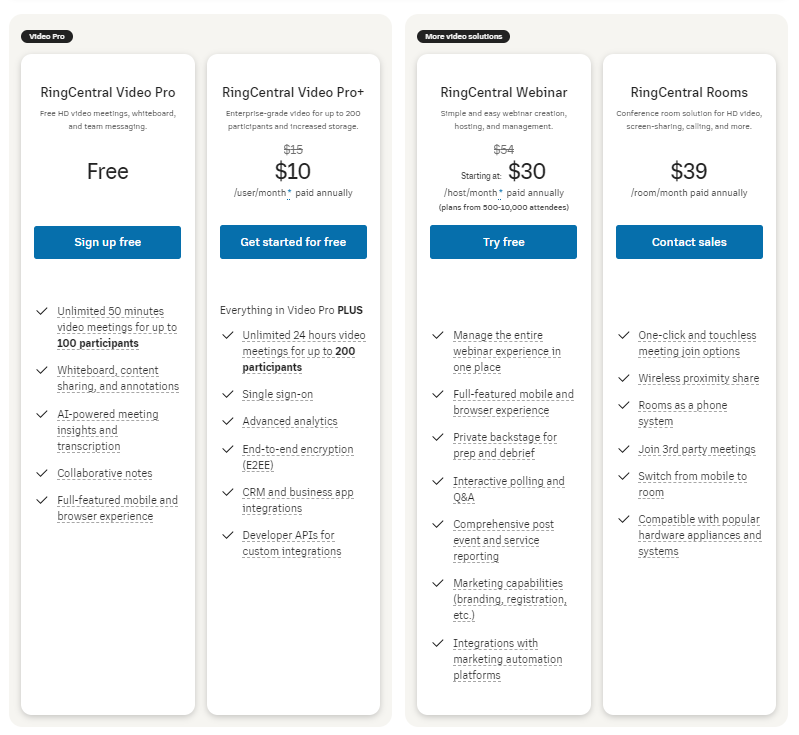799x735 pixels.
Task: Click the checkmark beside Collaborative notes
Action: (x=41, y=473)
